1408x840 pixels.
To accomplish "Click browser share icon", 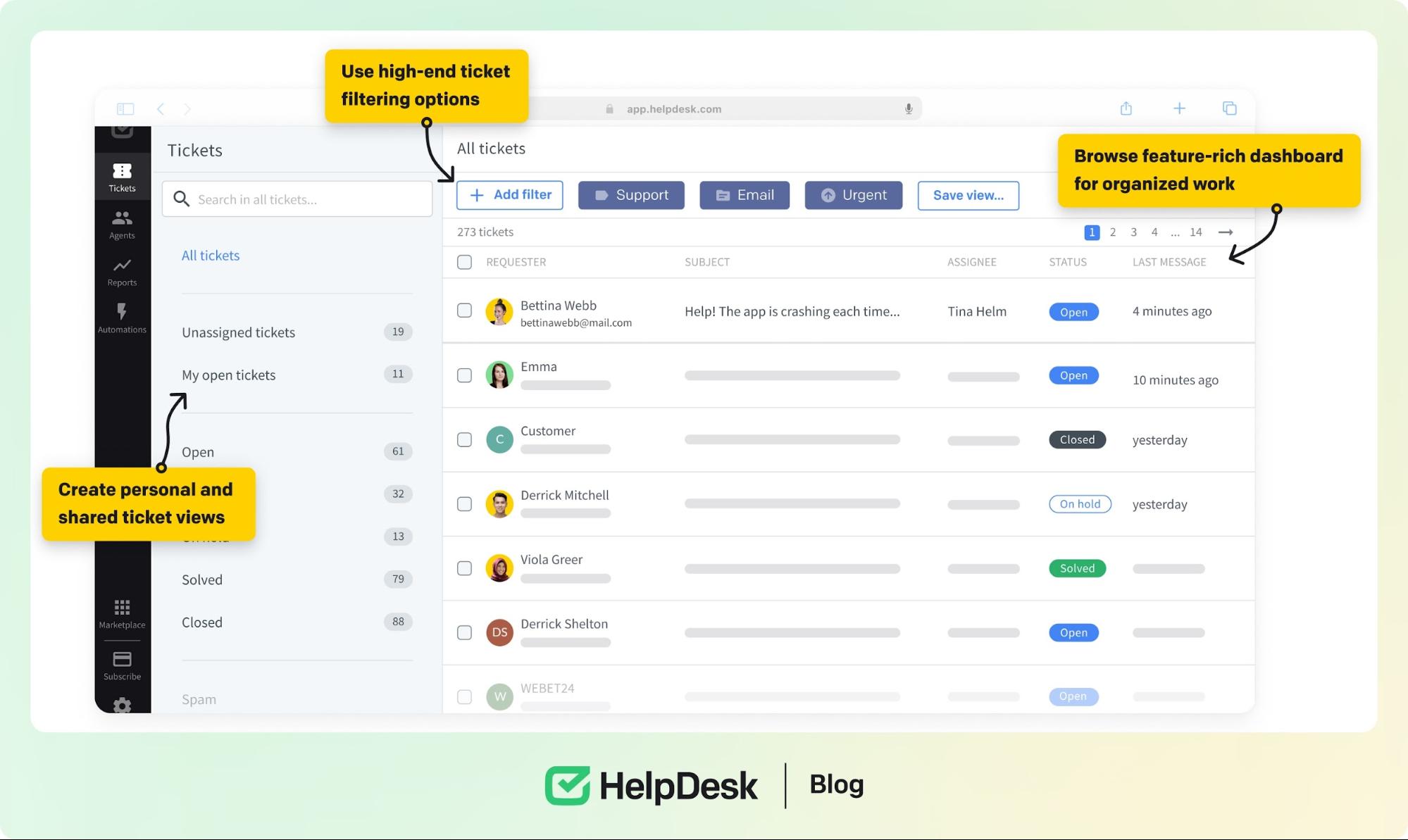I will point(1126,108).
